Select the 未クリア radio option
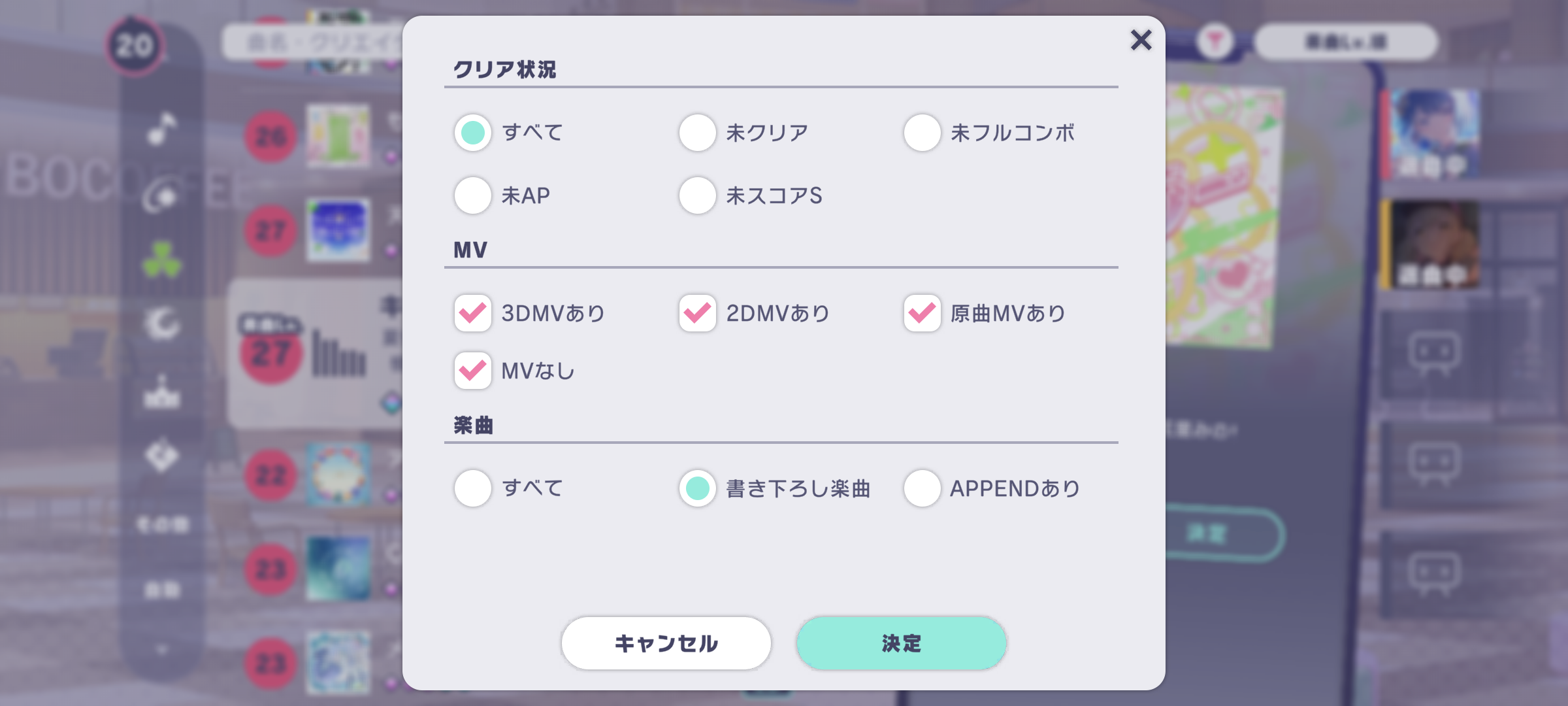The height and width of the screenshot is (706, 1568). pyautogui.click(x=698, y=133)
